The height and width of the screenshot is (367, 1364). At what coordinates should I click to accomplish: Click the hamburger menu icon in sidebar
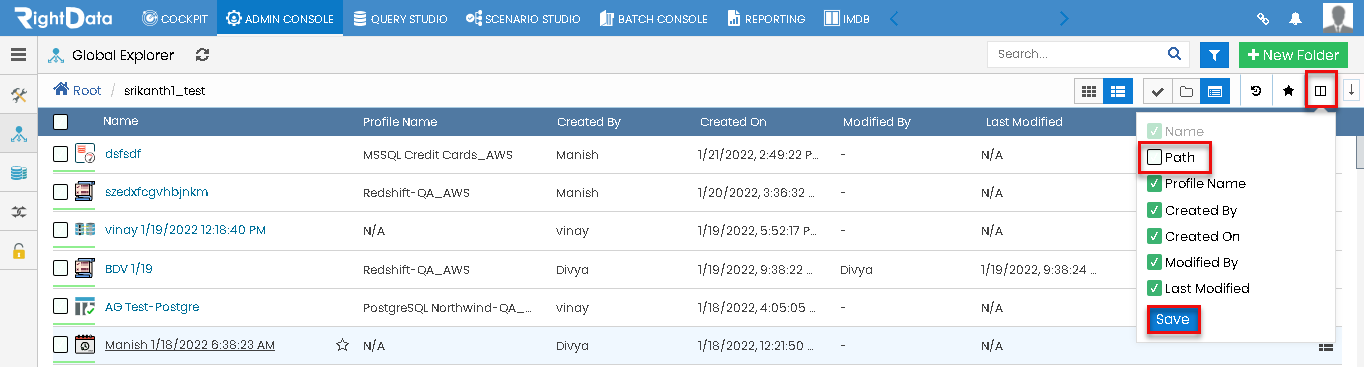(18, 55)
